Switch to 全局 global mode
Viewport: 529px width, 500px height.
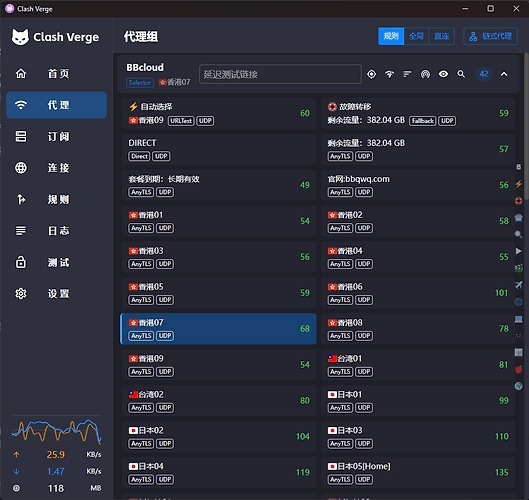click(416, 36)
